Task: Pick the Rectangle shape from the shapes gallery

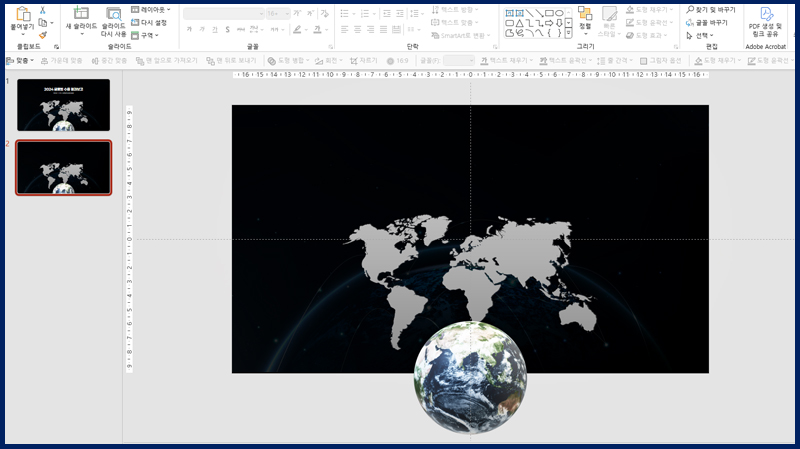Action: [x=549, y=13]
